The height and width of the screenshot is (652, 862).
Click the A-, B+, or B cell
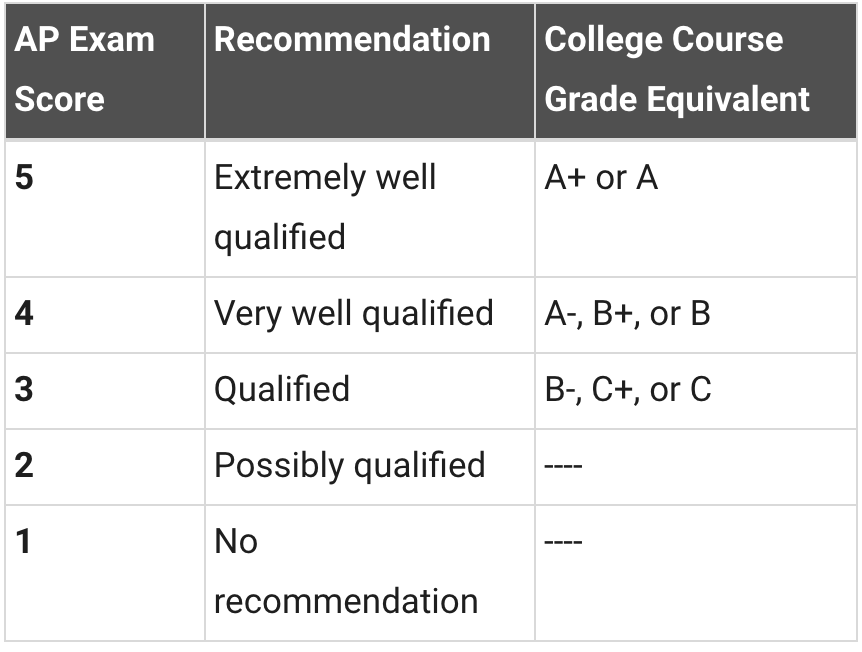696,315
